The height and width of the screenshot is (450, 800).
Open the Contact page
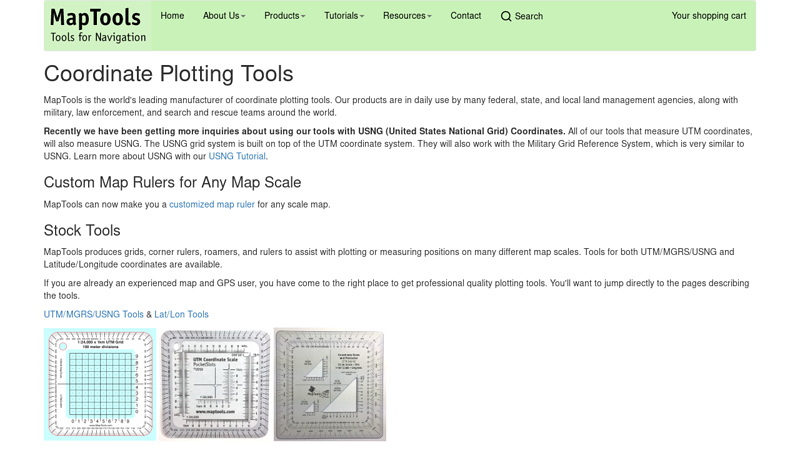pos(465,16)
